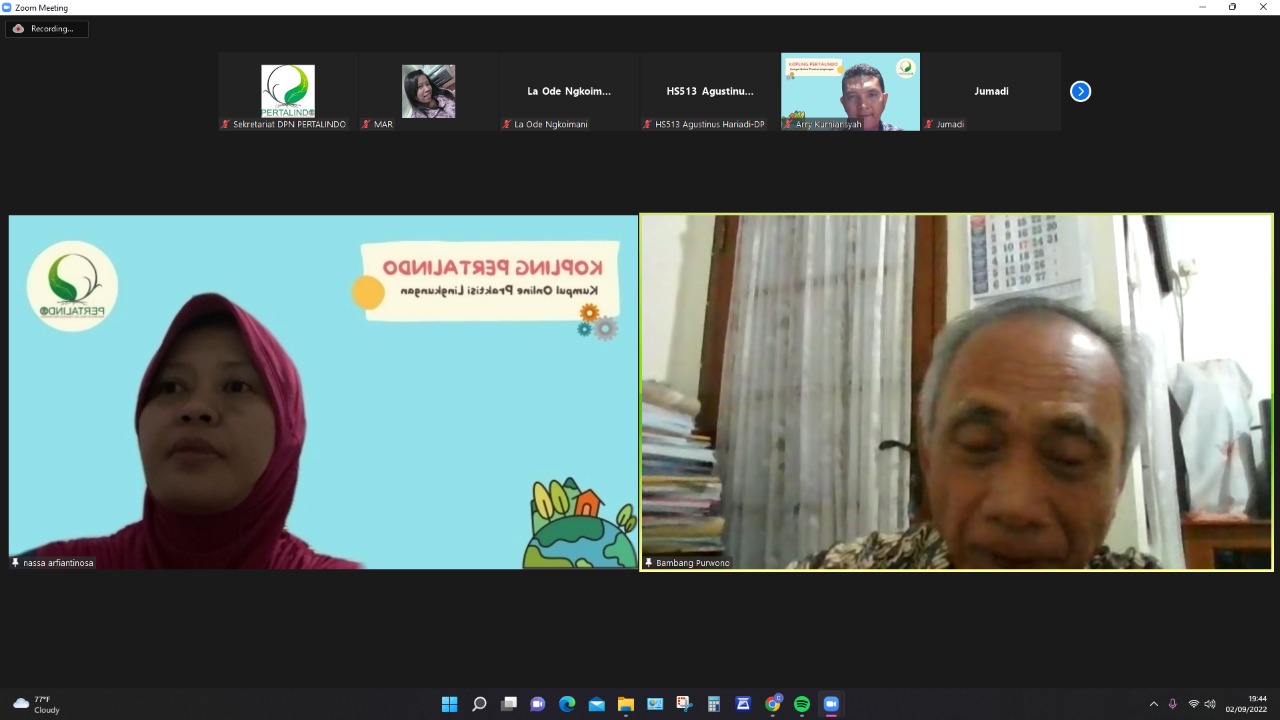This screenshot has height=720, width=1280.
Task: Click the nassa arfiantinosa video tile
Action: click(323, 392)
